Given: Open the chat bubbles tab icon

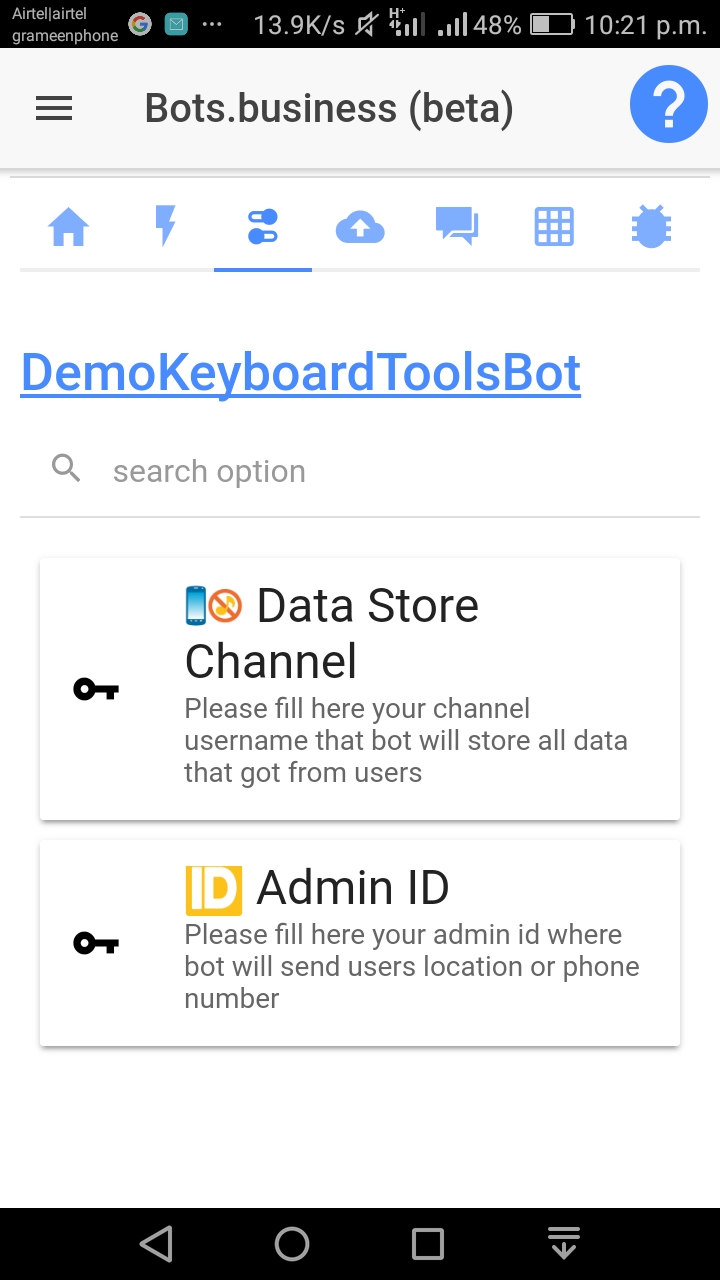Looking at the screenshot, I should (457, 226).
